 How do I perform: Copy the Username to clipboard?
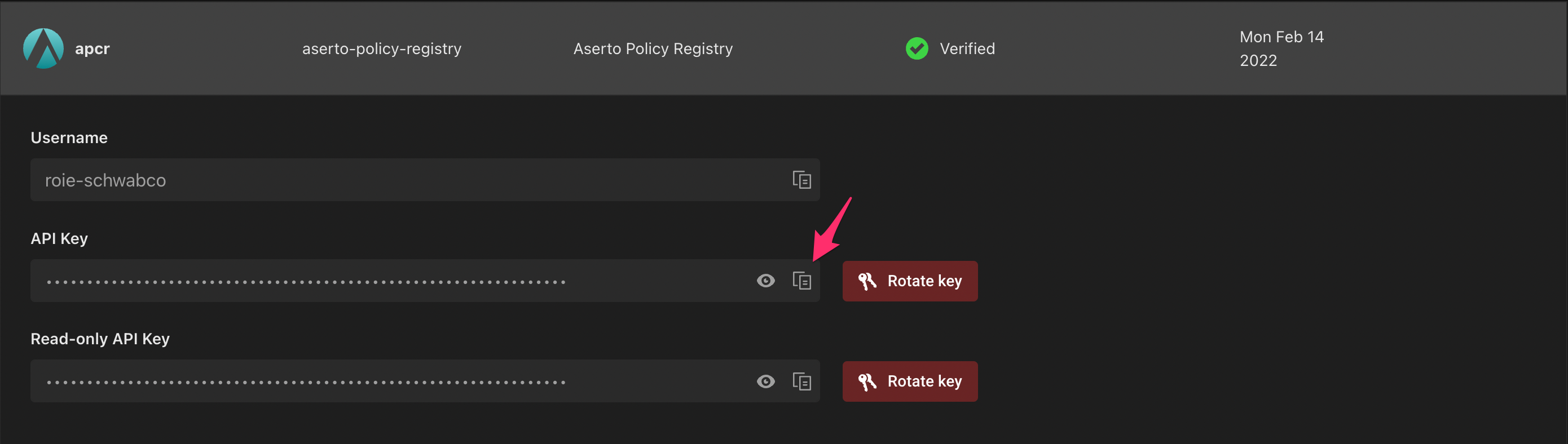(801, 180)
